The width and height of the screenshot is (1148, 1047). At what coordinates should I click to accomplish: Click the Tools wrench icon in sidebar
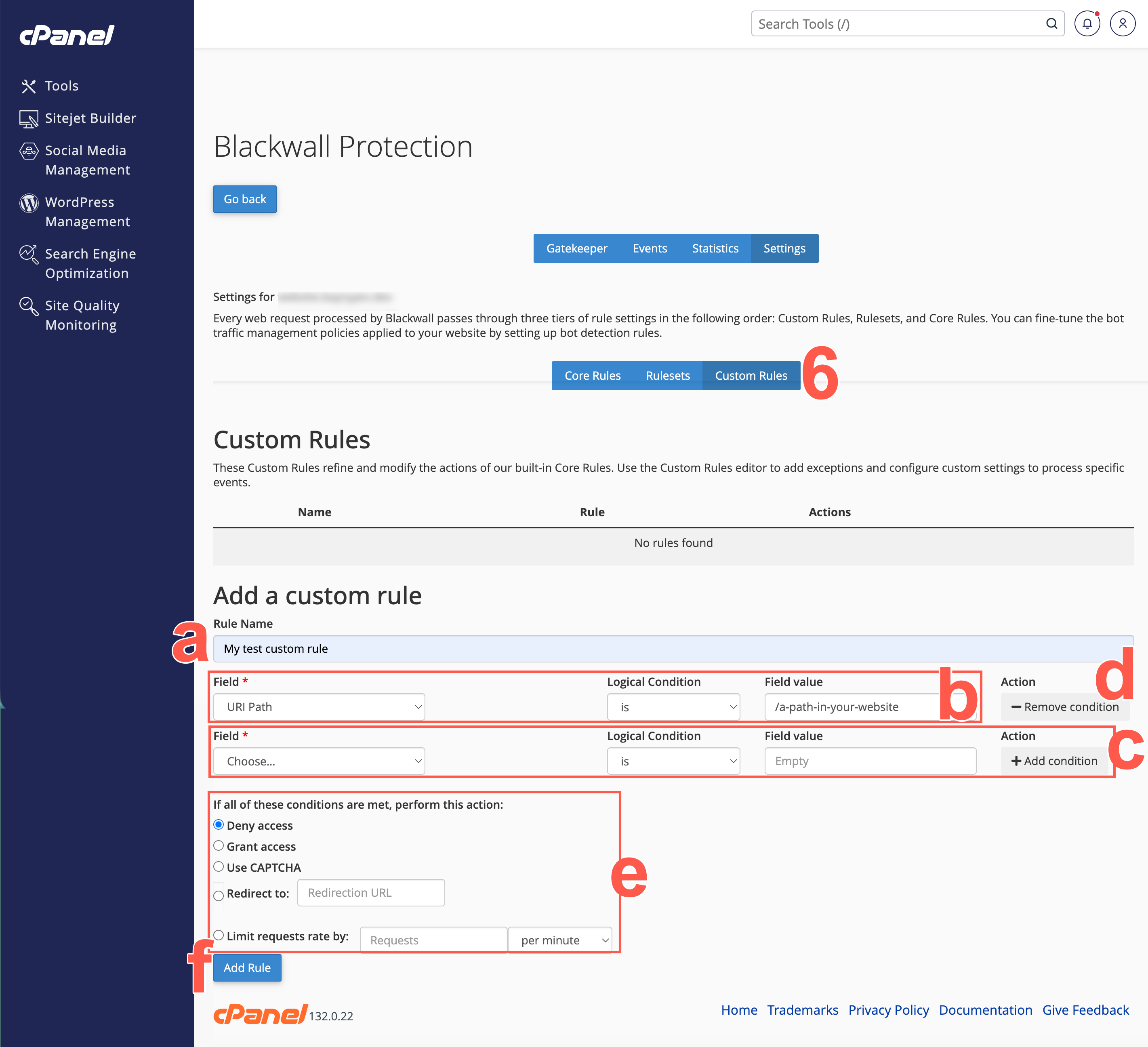[x=28, y=86]
